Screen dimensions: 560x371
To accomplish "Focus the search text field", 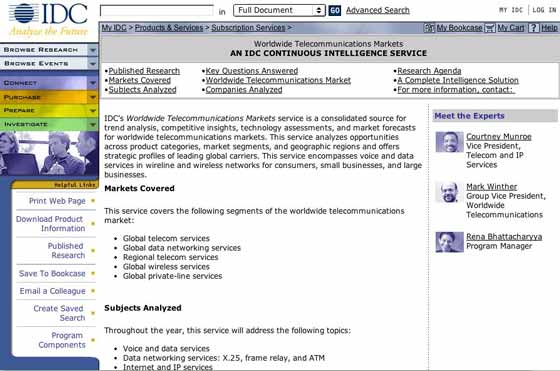I will pyautogui.click(x=157, y=10).
